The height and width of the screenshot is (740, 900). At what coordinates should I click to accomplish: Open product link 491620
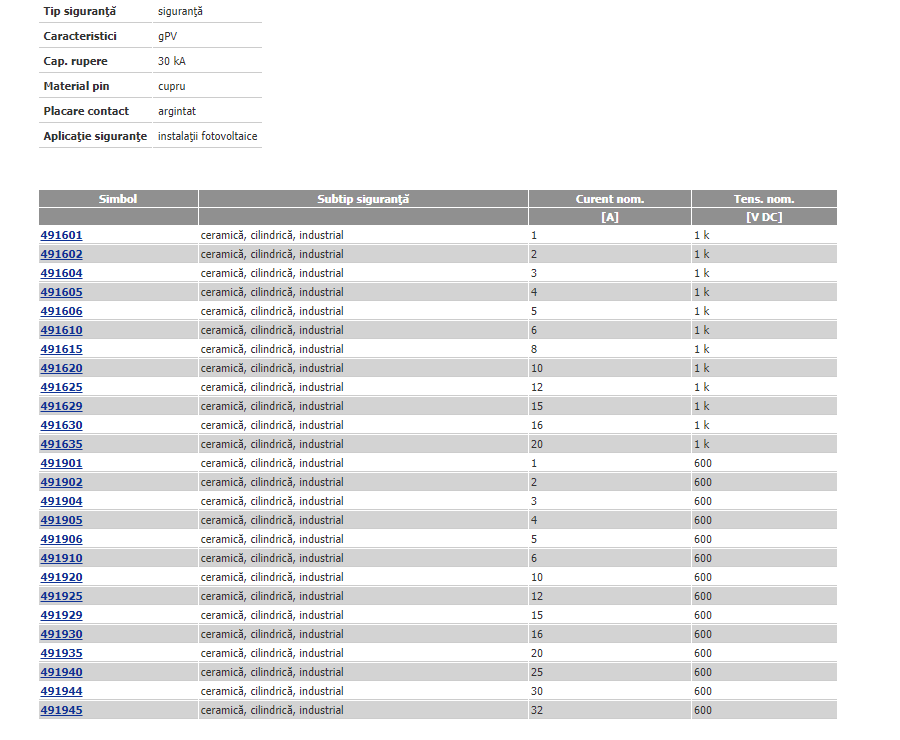click(61, 368)
